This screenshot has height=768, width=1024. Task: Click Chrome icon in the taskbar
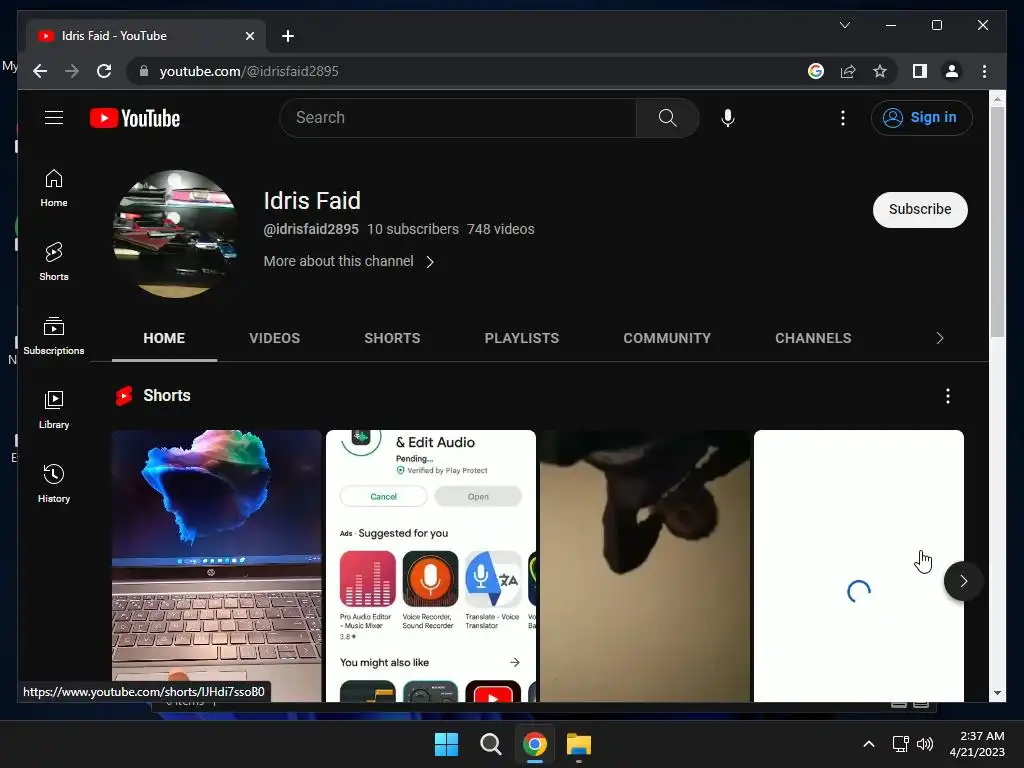(x=534, y=744)
